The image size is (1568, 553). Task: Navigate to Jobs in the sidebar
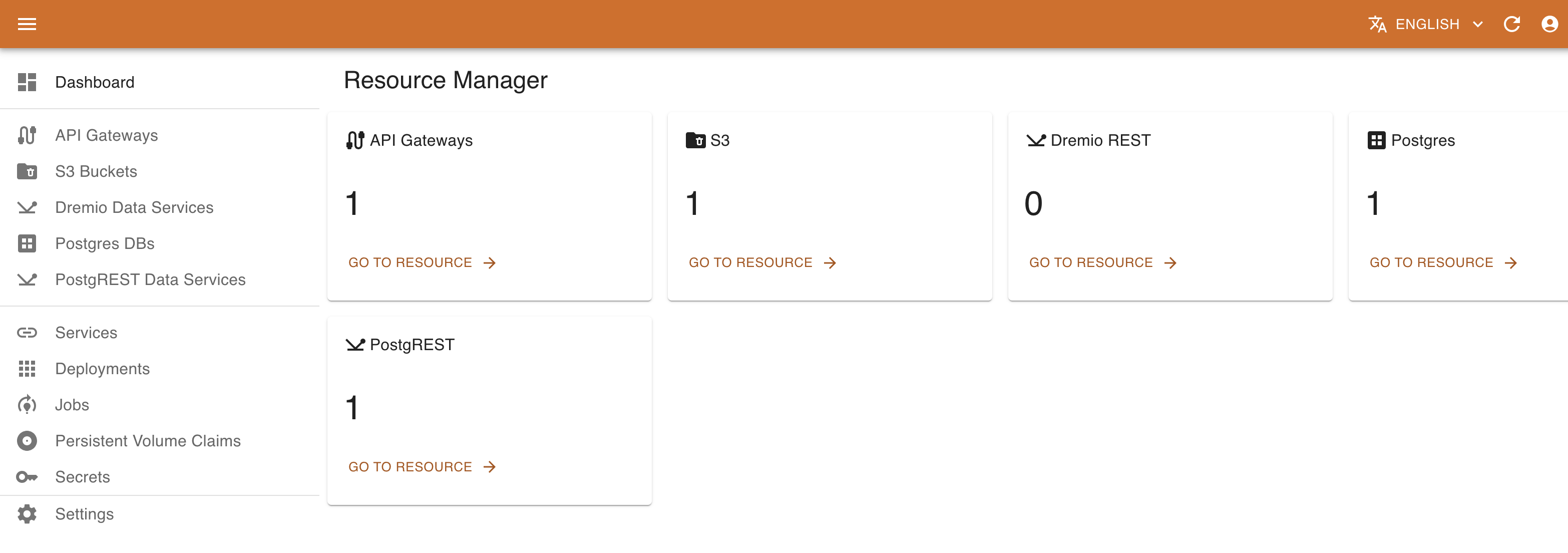72,405
